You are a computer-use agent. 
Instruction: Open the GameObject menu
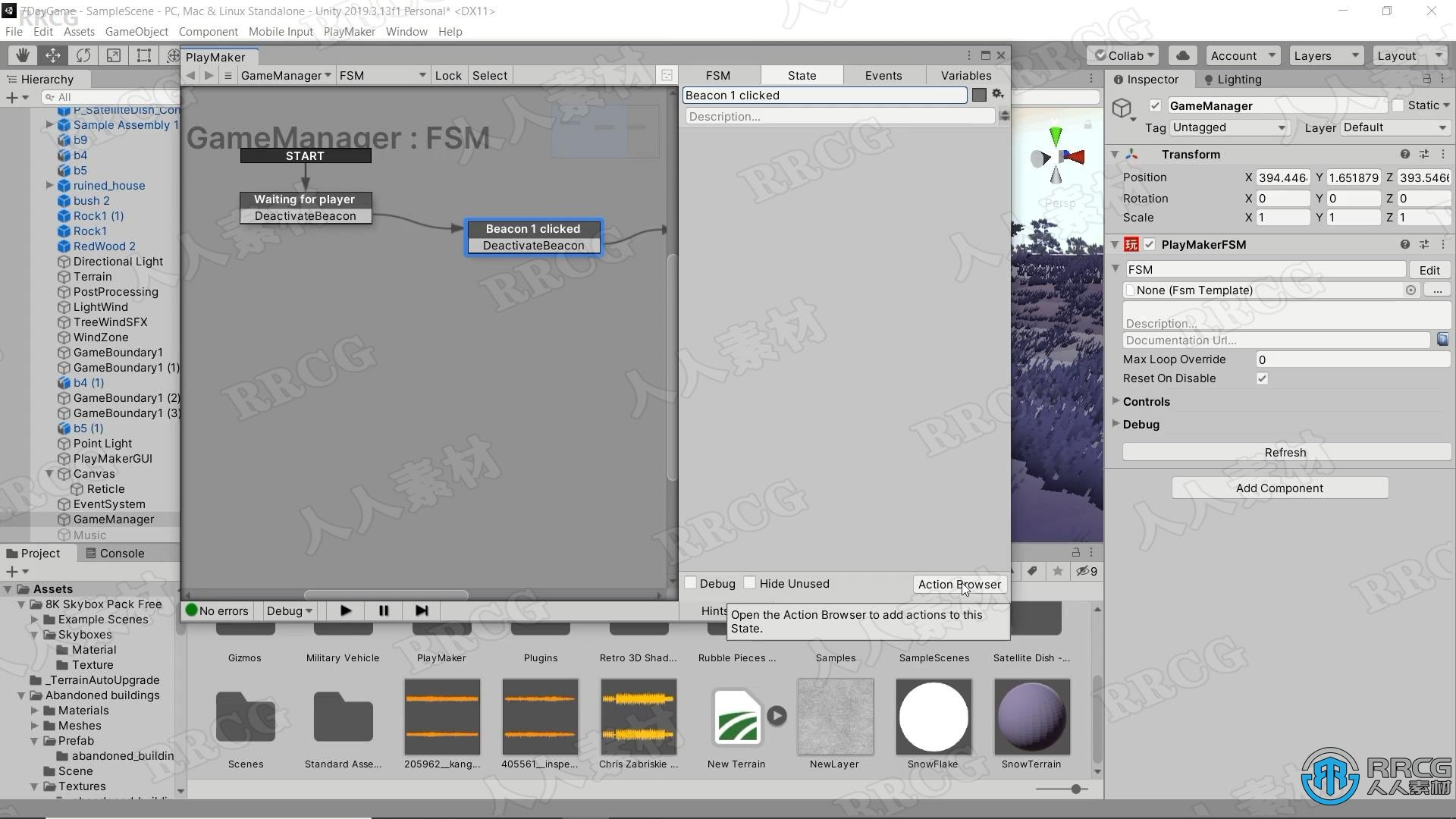136,31
